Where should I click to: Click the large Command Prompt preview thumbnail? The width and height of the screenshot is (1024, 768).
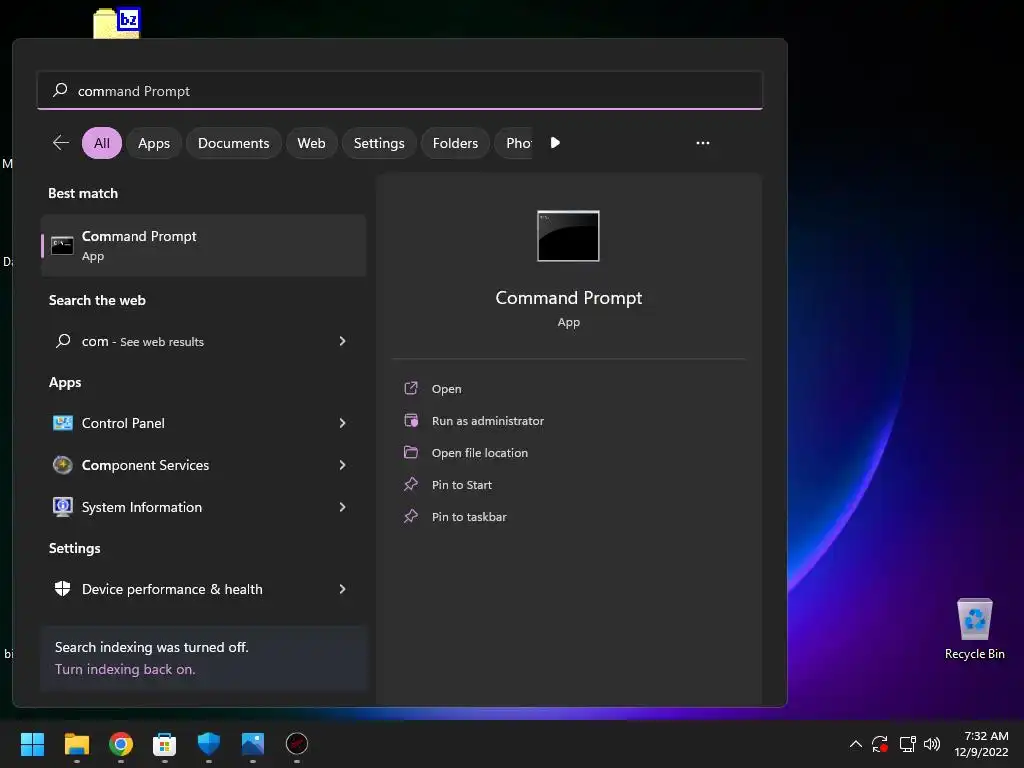click(568, 236)
